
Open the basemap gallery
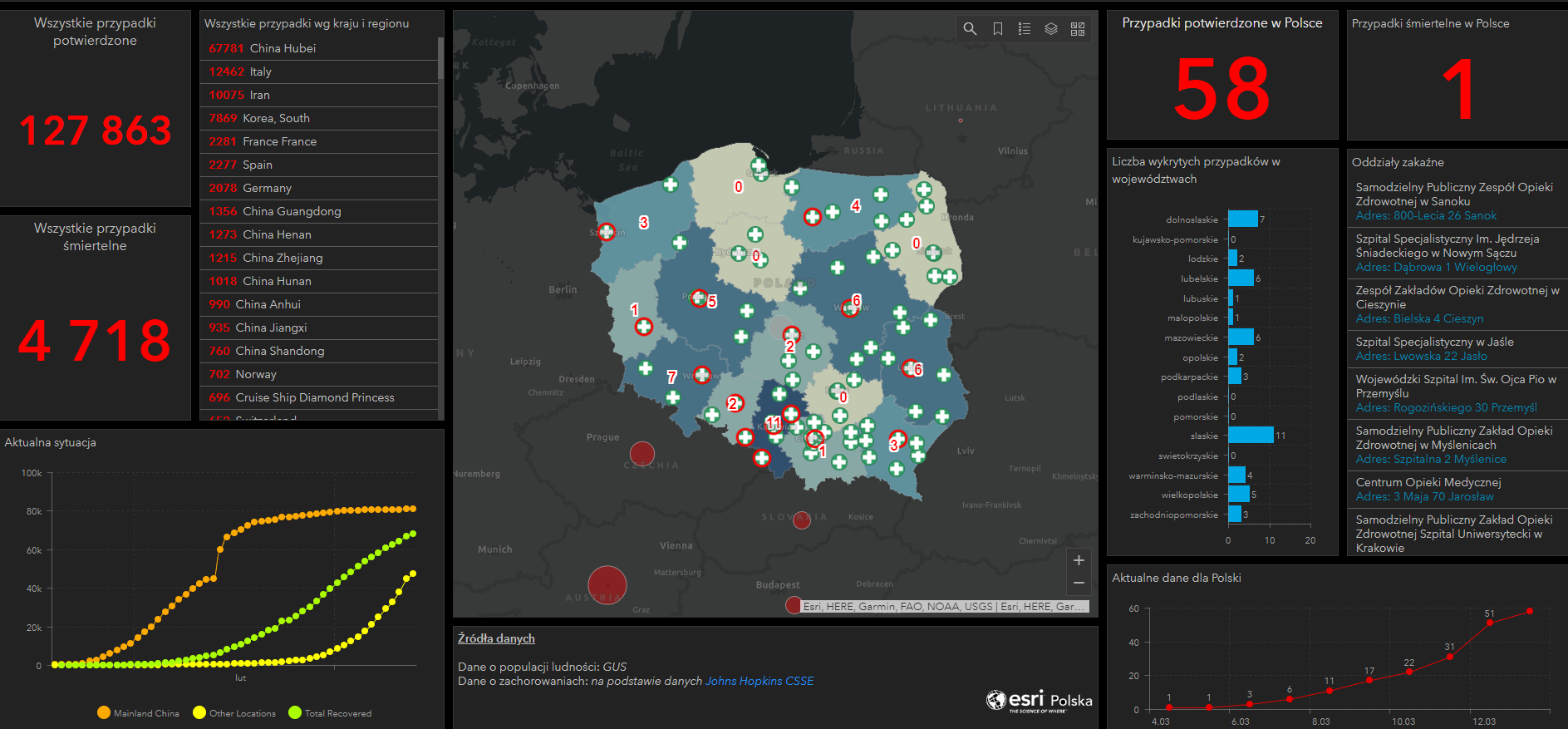coord(1078,29)
